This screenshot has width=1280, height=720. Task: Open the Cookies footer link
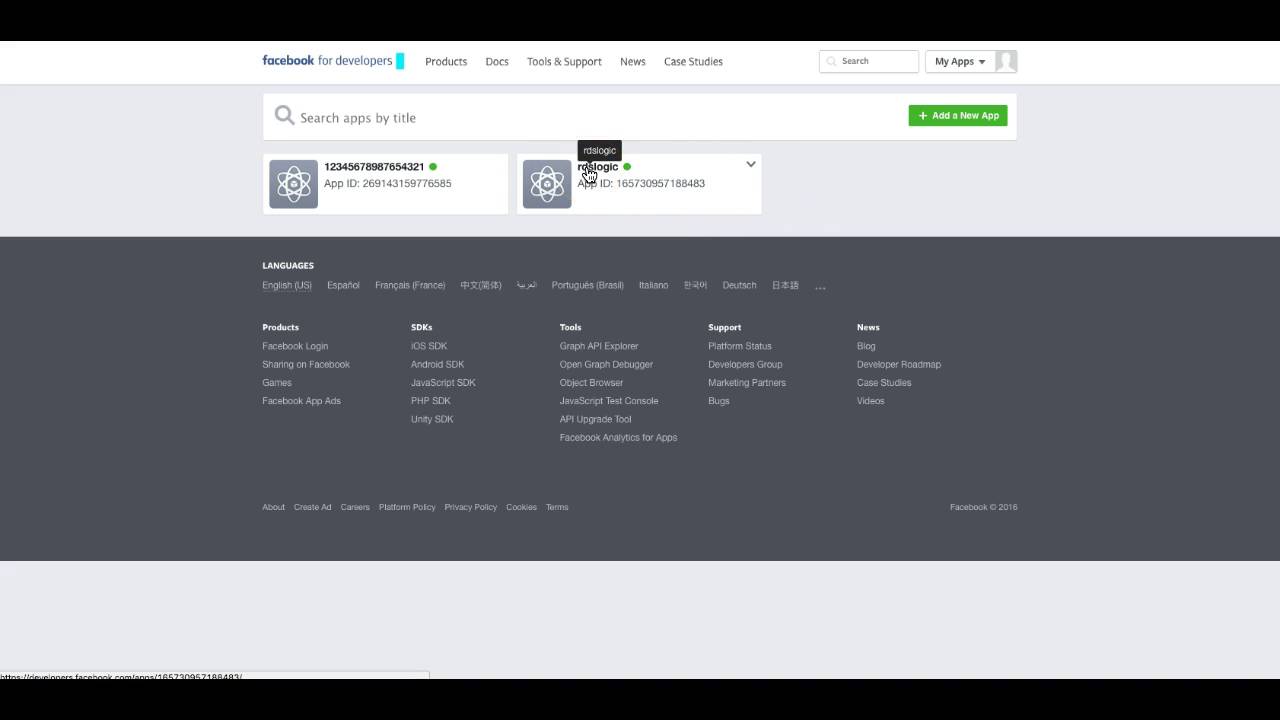coord(521,507)
